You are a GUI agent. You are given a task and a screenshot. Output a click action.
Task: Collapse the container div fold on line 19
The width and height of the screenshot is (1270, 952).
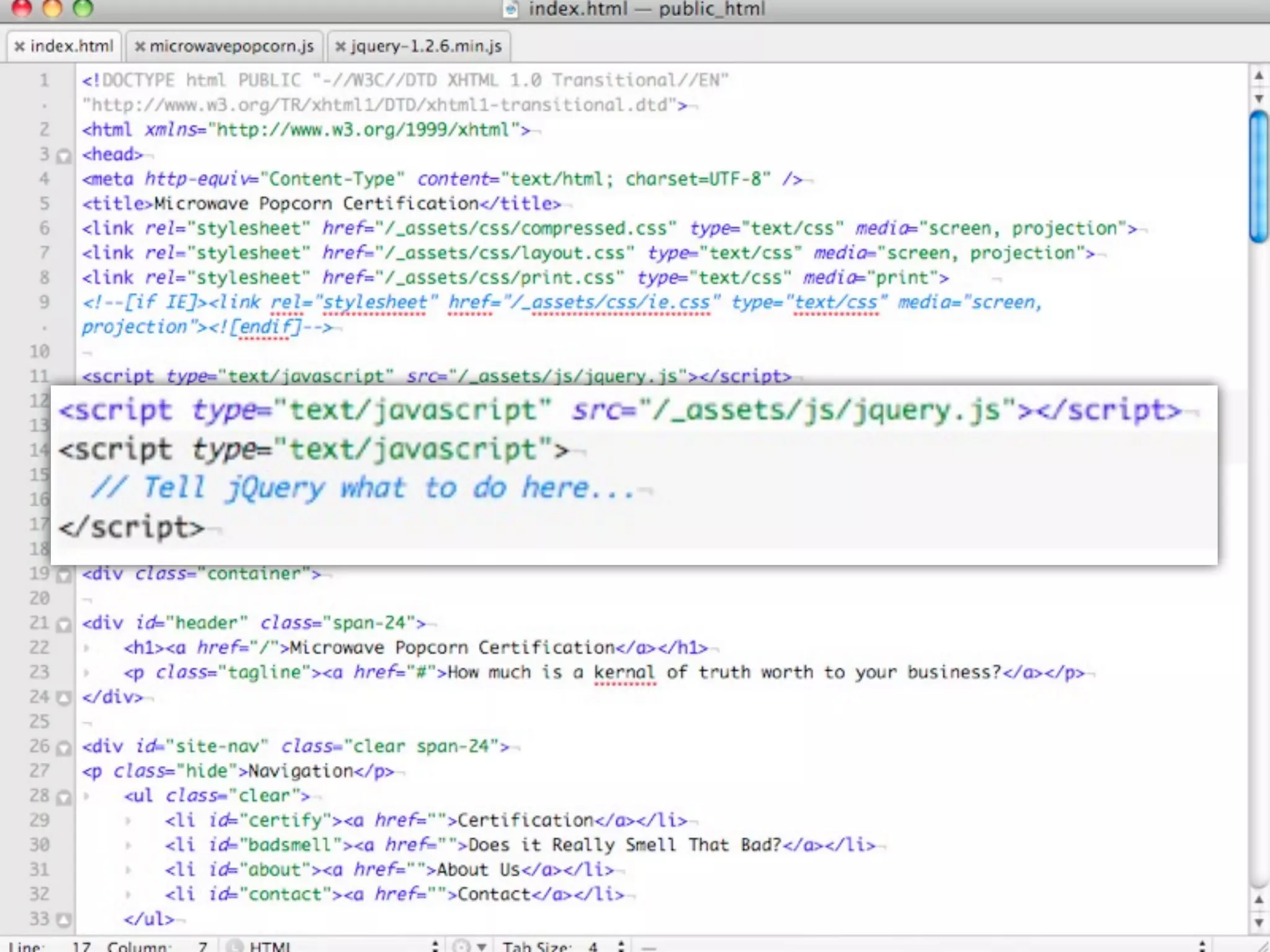pos(63,575)
